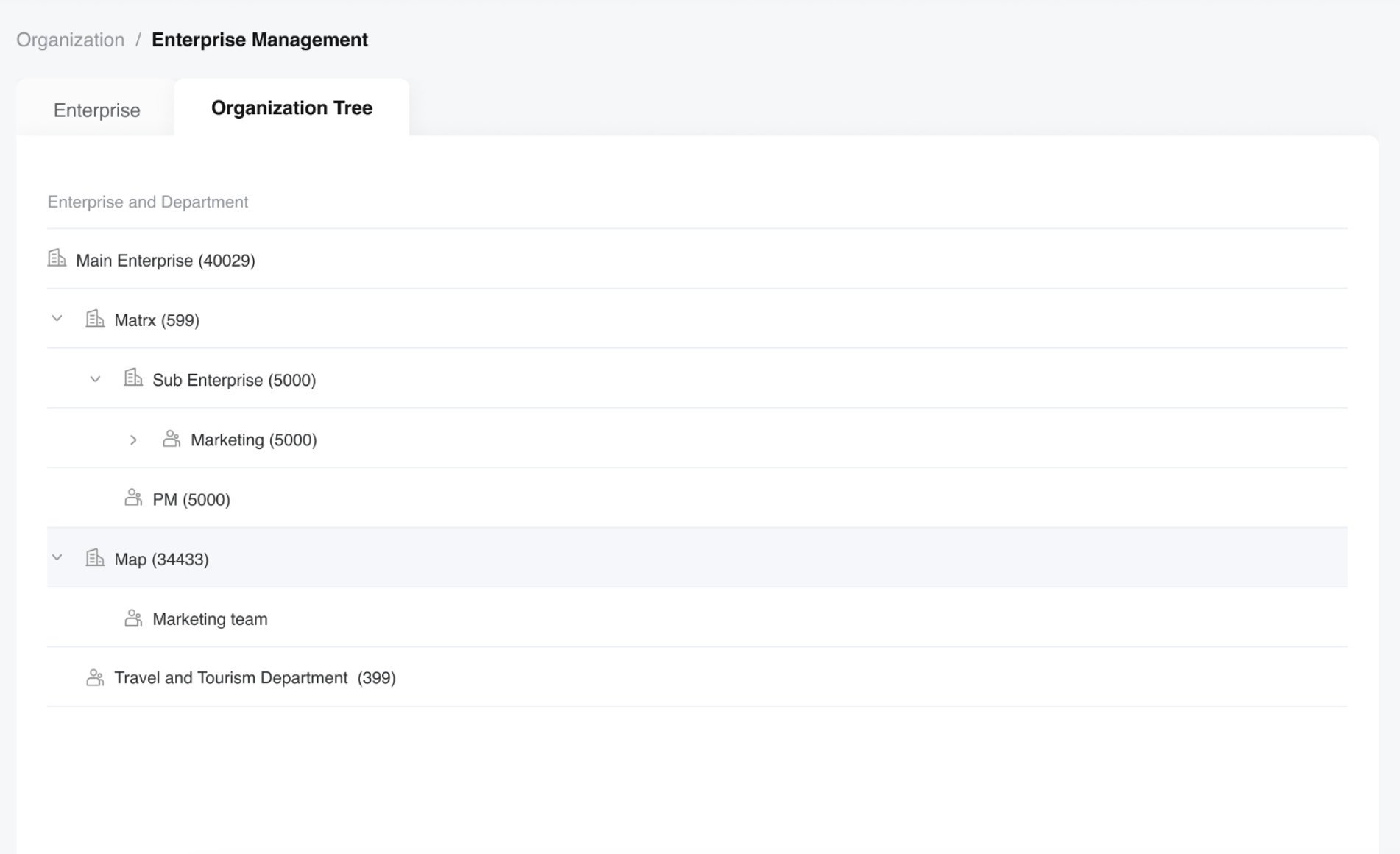This screenshot has height=854, width=1400.
Task: Click the Enterprise and Department column header
Action: 148,202
